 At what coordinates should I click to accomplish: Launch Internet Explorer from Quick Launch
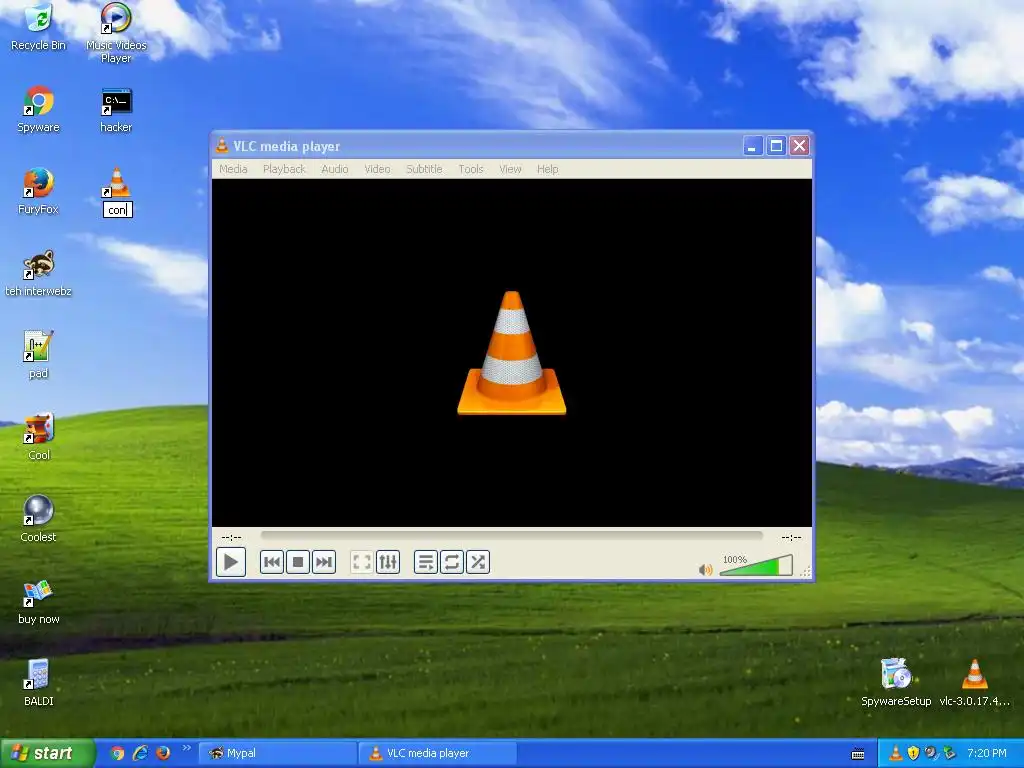[x=140, y=753]
